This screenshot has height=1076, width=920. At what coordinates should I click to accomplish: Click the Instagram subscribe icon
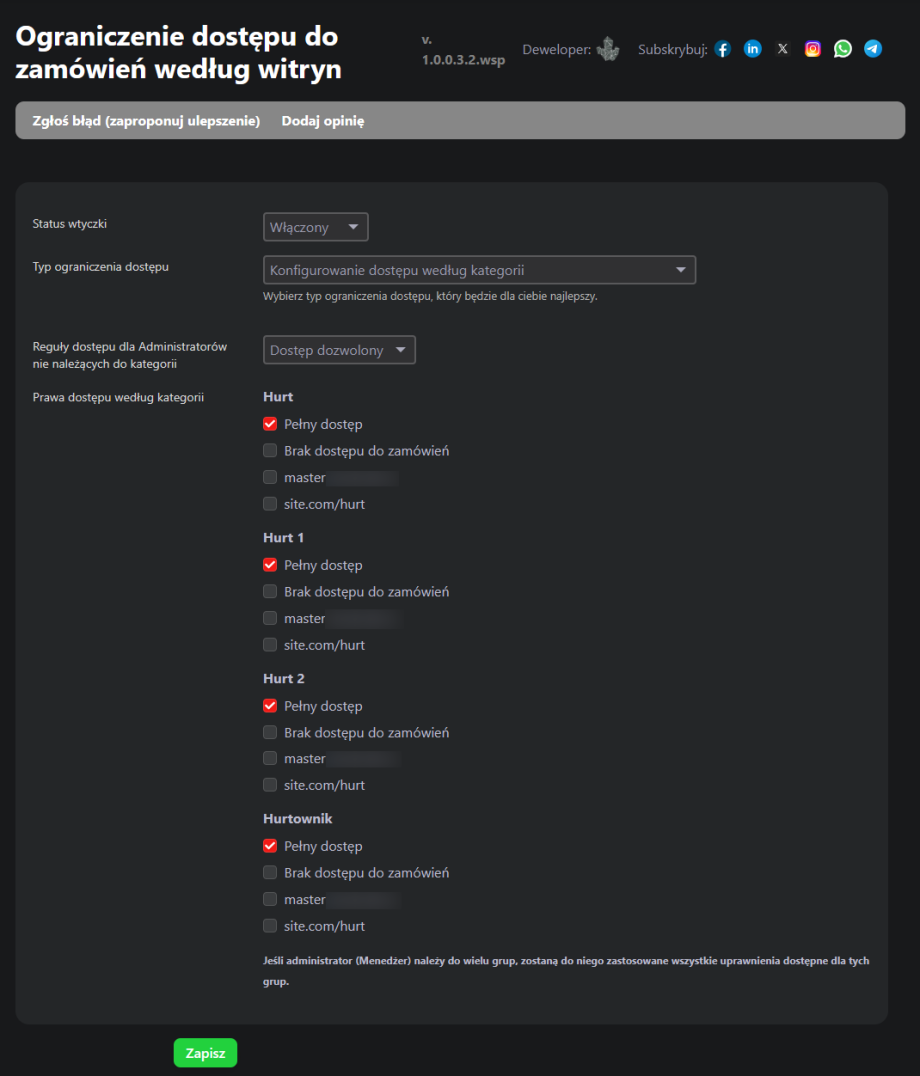813,49
